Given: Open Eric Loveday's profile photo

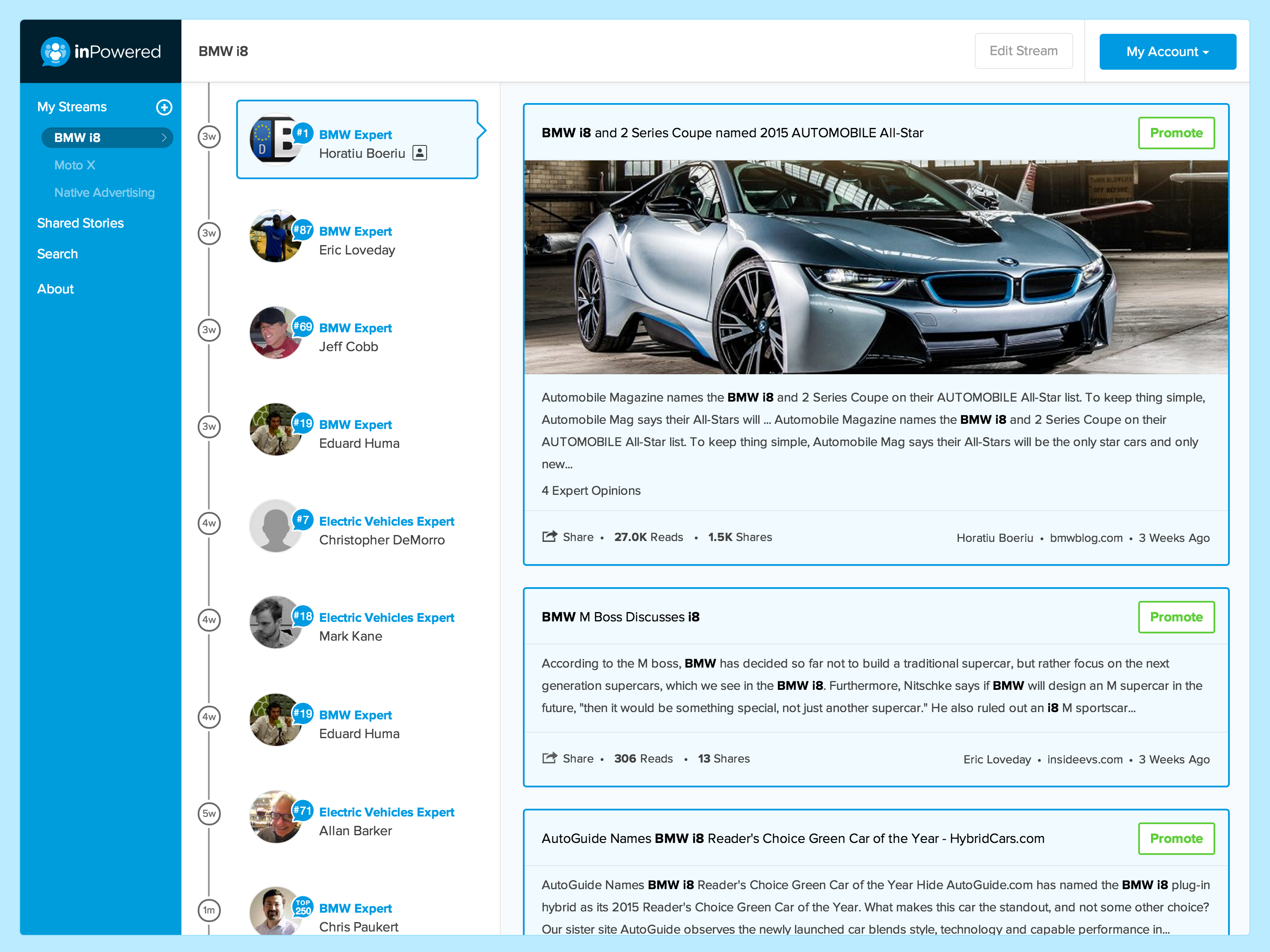Looking at the screenshot, I should point(276,236).
